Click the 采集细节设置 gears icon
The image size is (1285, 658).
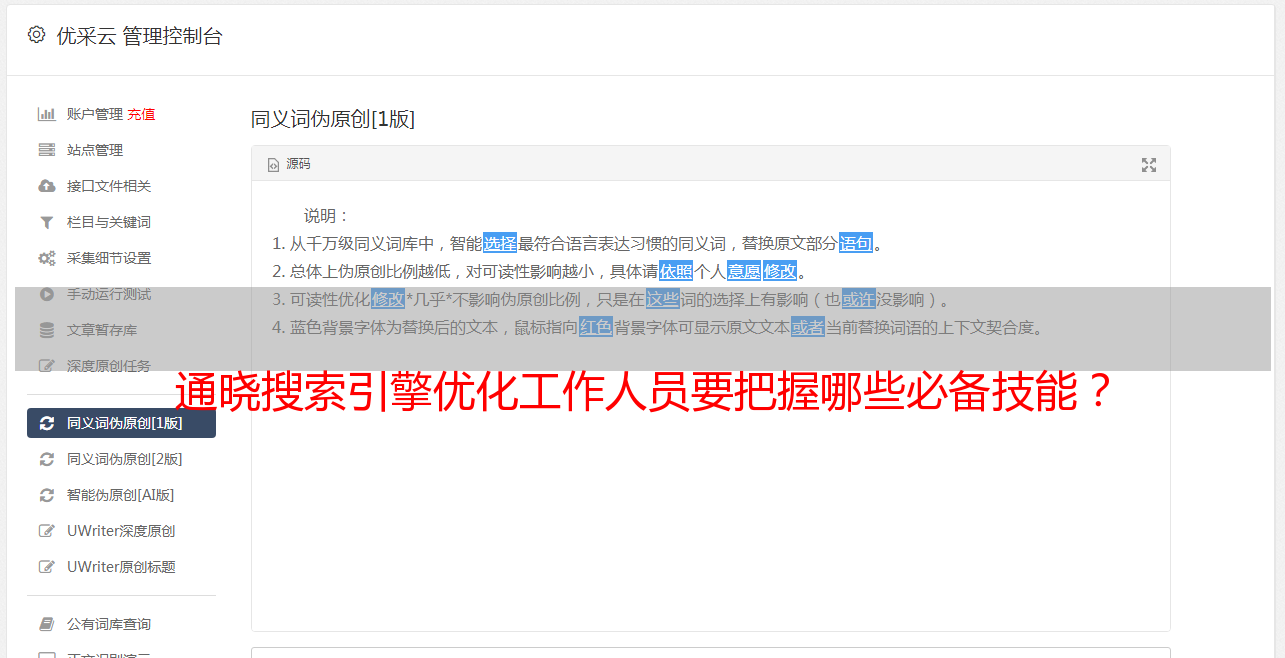(46, 258)
